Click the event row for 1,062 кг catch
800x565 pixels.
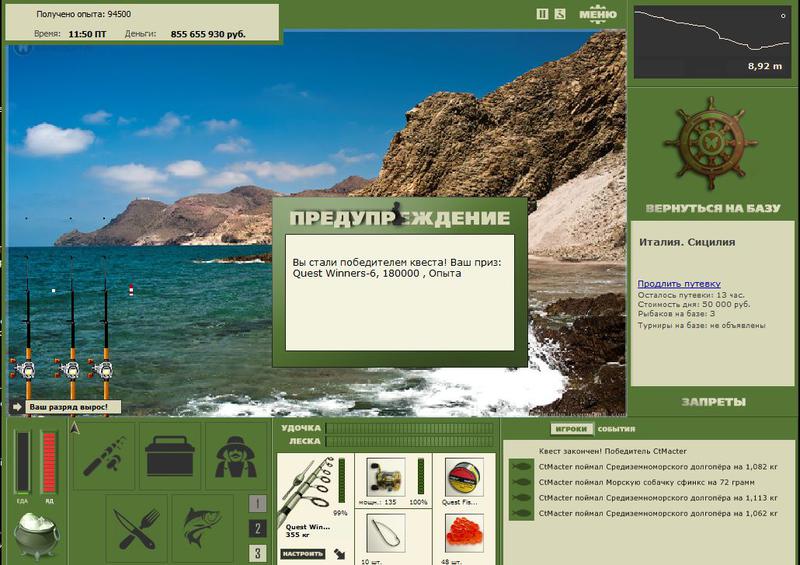[658, 513]
